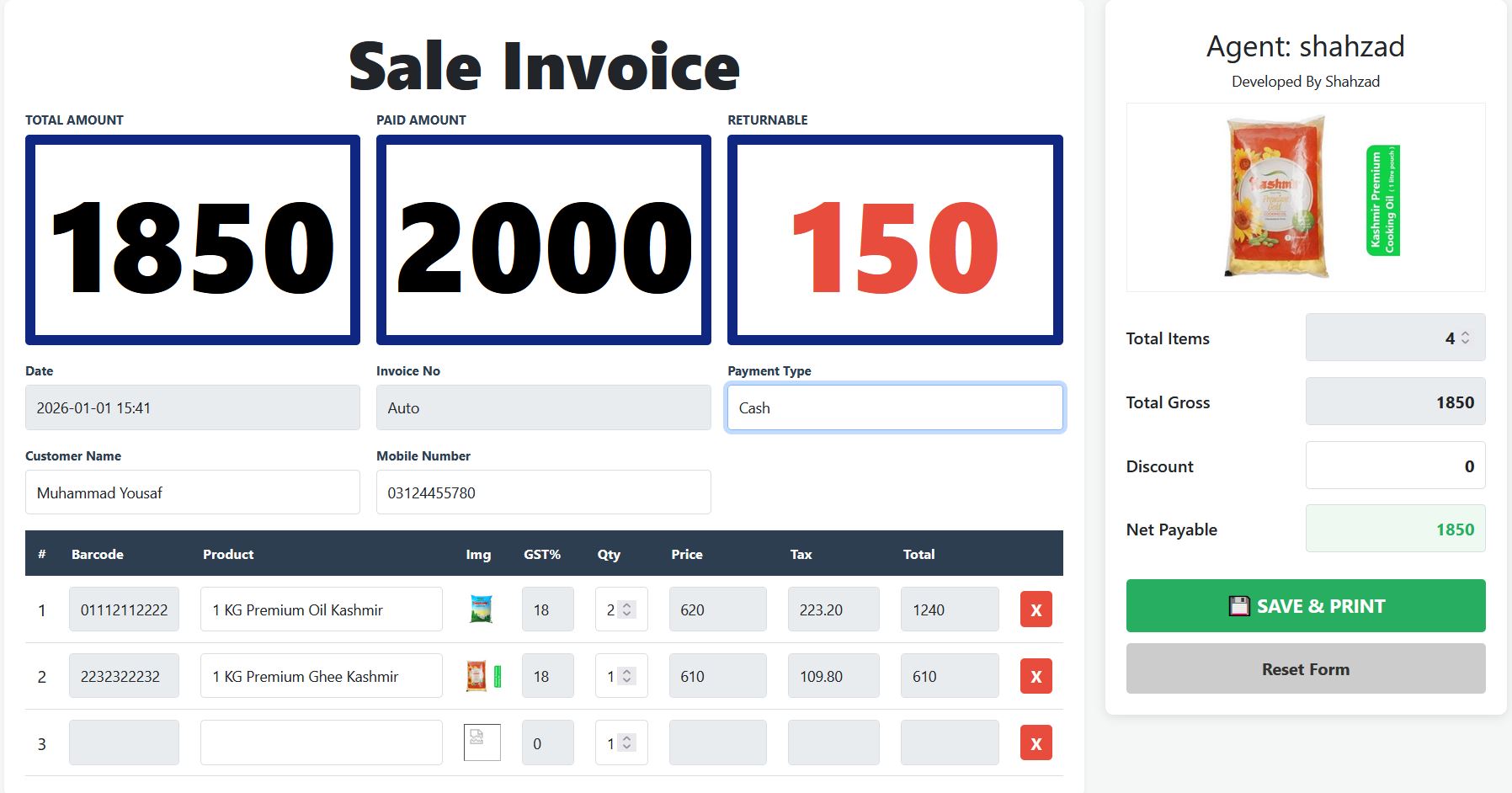Click the delete X icon on empty row 3
Image resolution: width=1512 pixels, height=793 pixels.
click(1036, 742)
